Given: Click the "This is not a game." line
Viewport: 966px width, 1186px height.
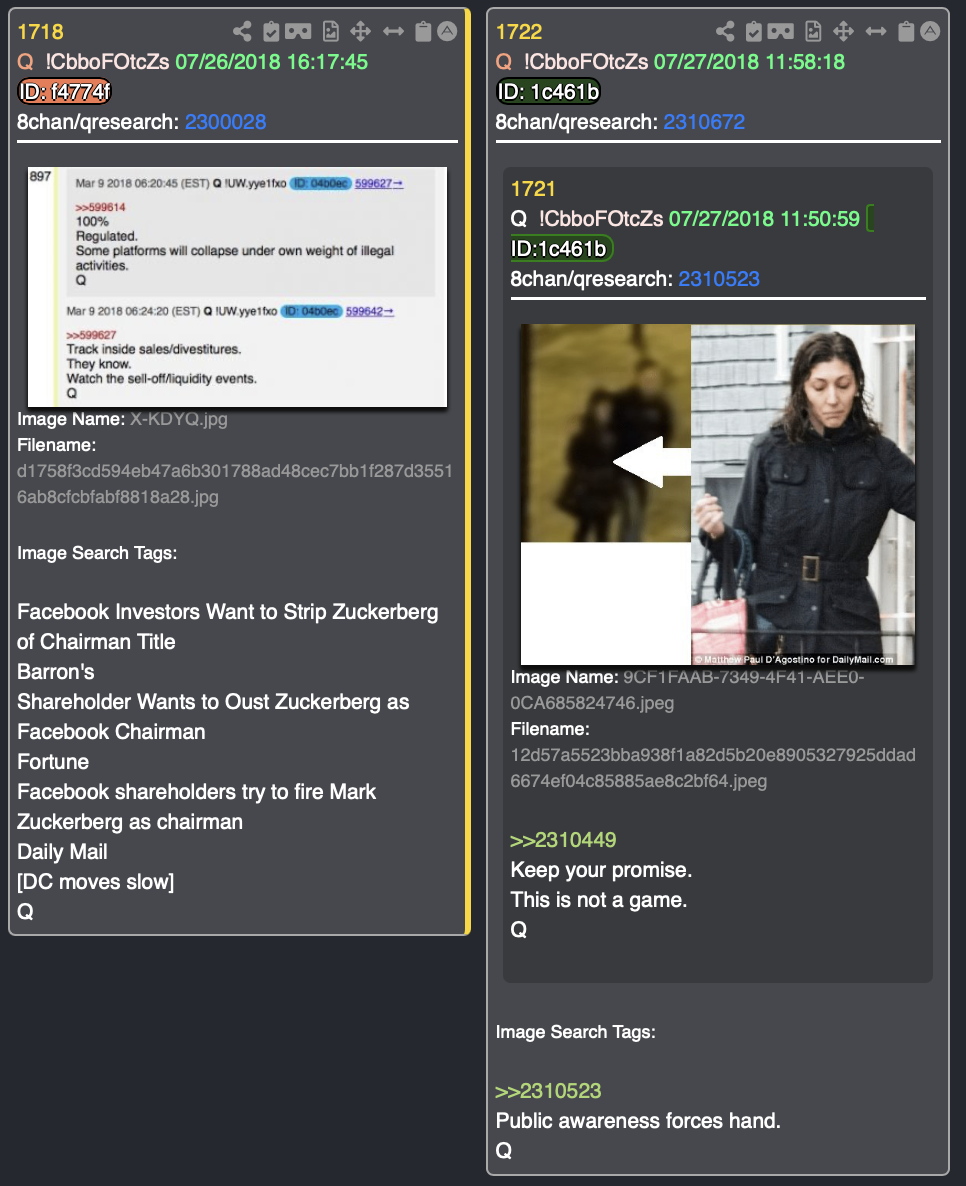Looking at the screenshot, I should click(599, 900).
